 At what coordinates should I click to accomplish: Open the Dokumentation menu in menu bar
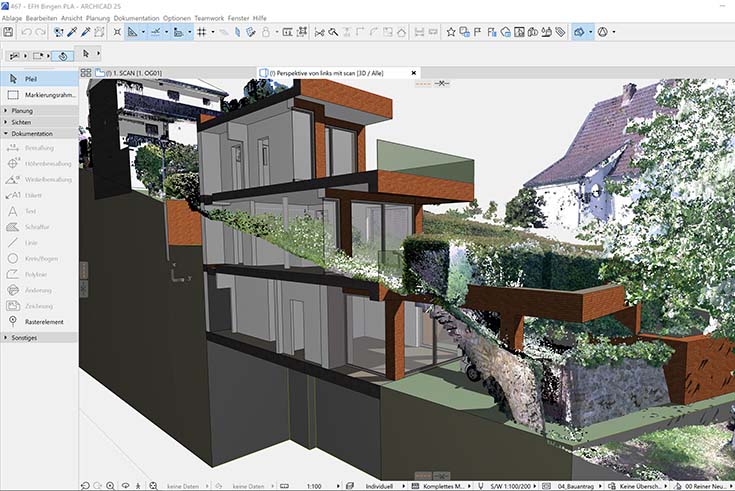click(x=137, y=18)
